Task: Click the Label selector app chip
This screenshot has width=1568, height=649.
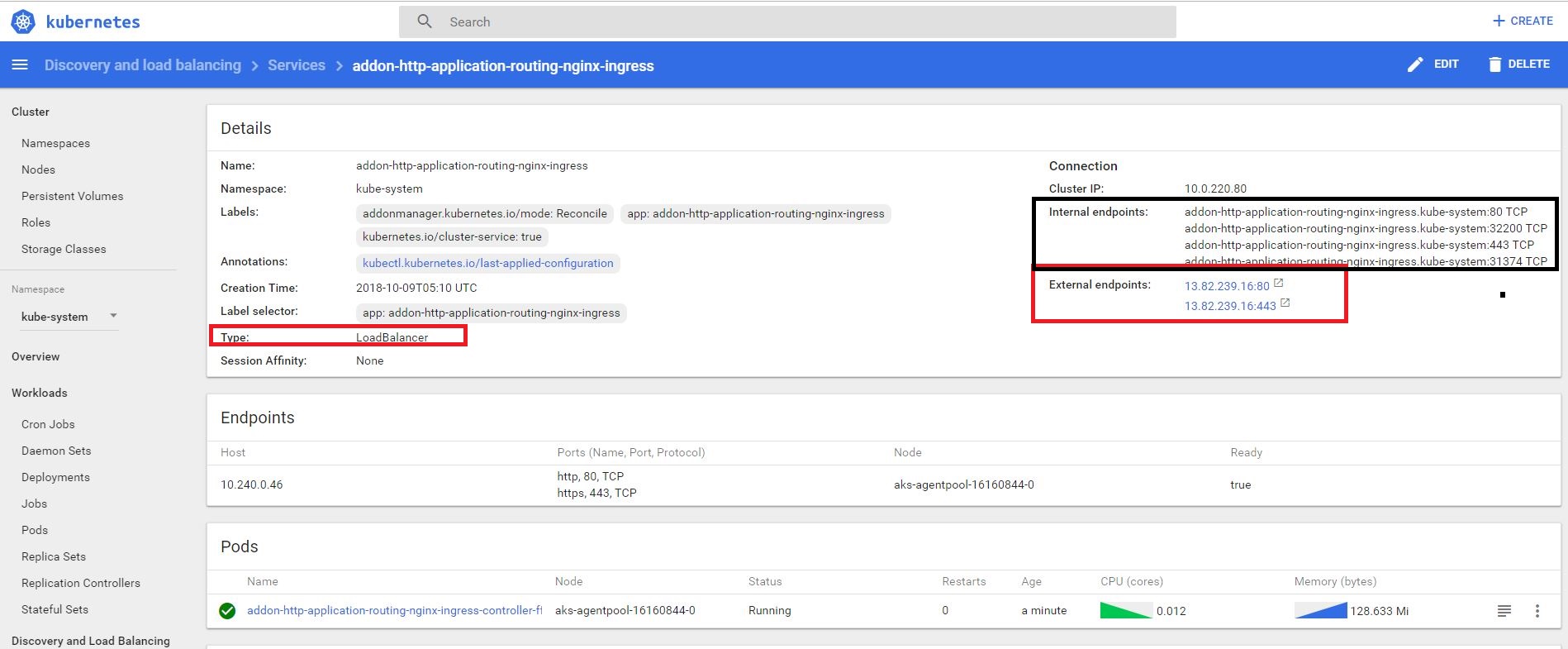Action: (x=492, y=313)
